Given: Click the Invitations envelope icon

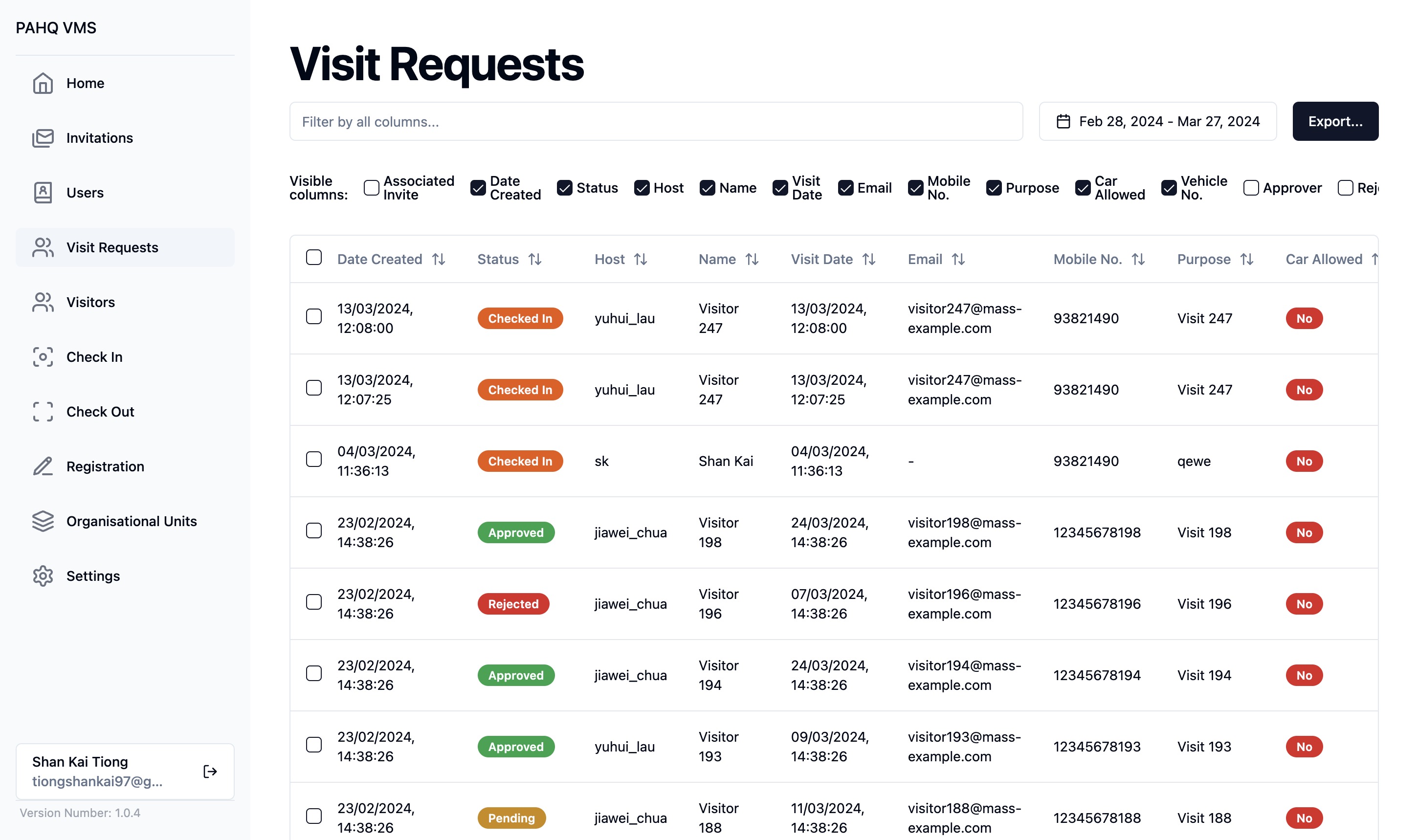Looking at the screenshot, I should point(43,138).
